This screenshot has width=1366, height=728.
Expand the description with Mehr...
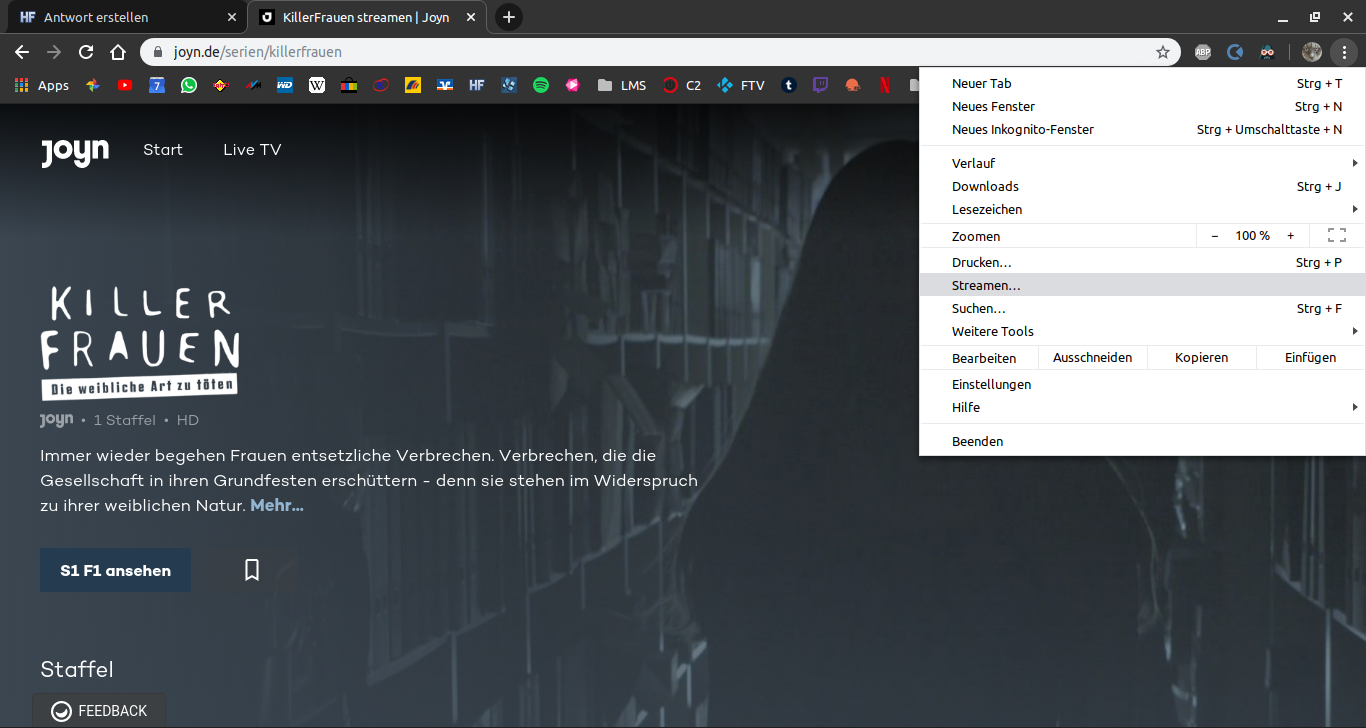point(277,505)
